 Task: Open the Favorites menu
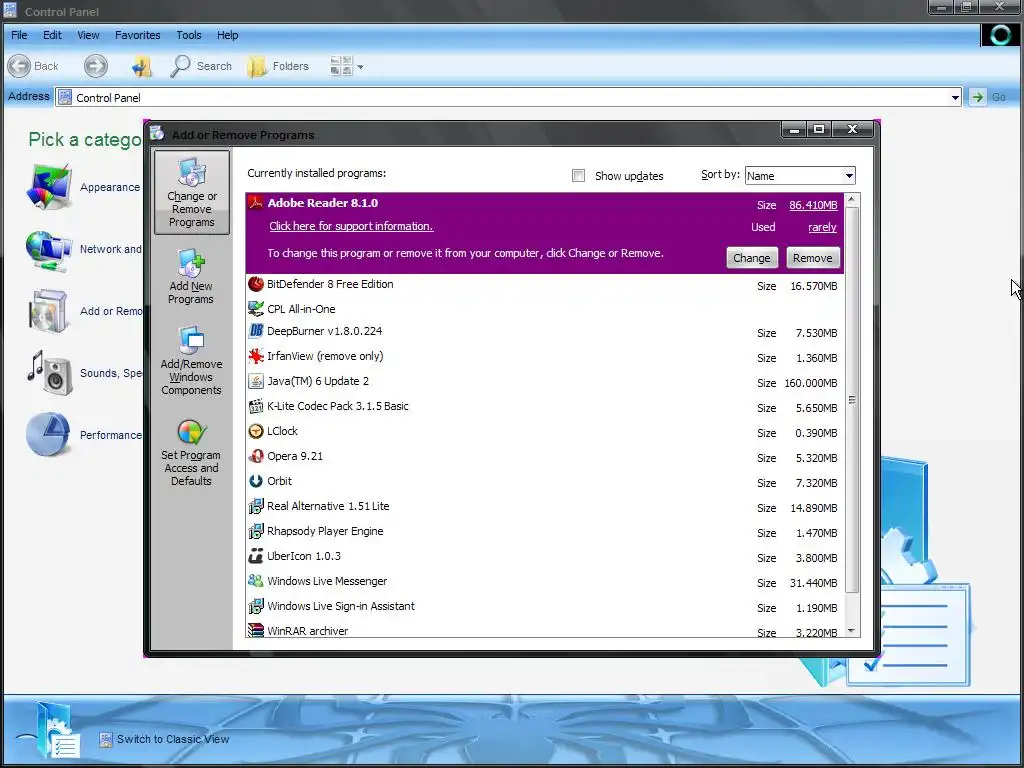pos(138,35)
